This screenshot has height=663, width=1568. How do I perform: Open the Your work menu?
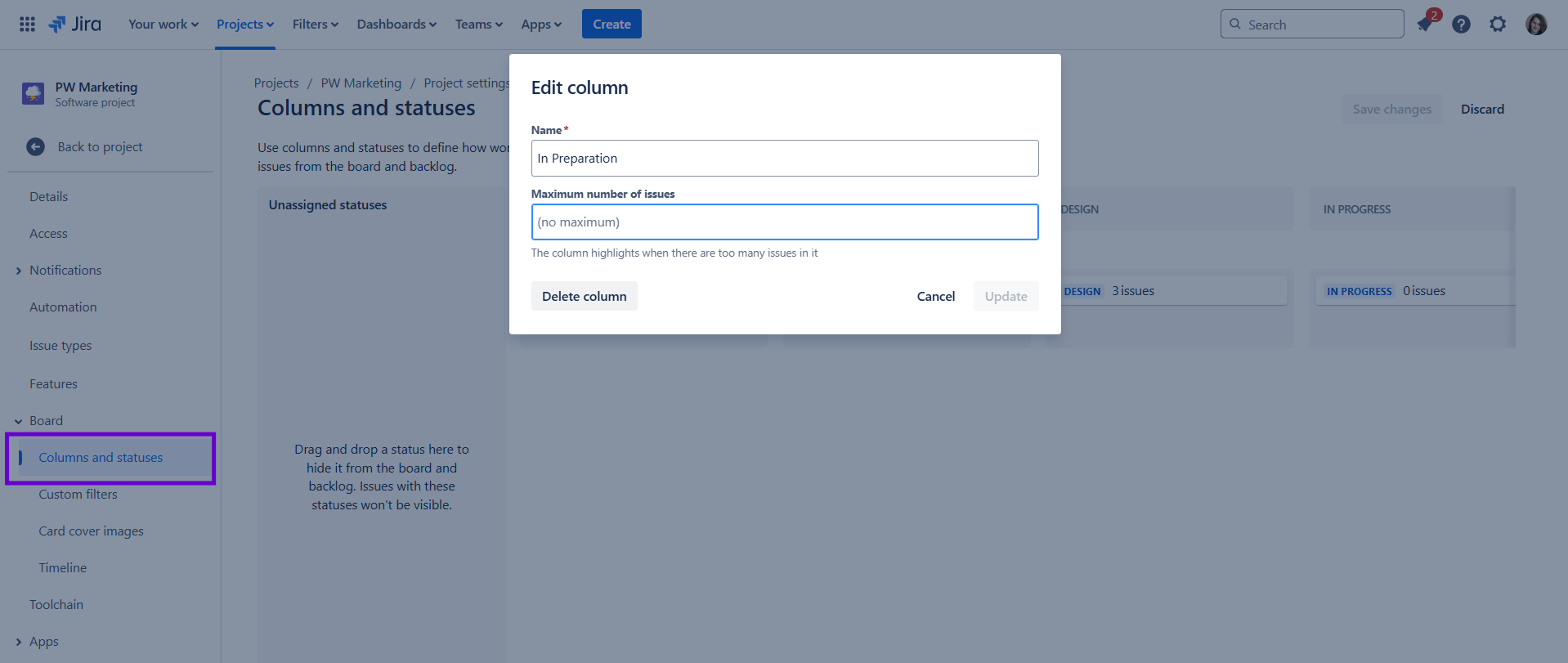(162, 24)
